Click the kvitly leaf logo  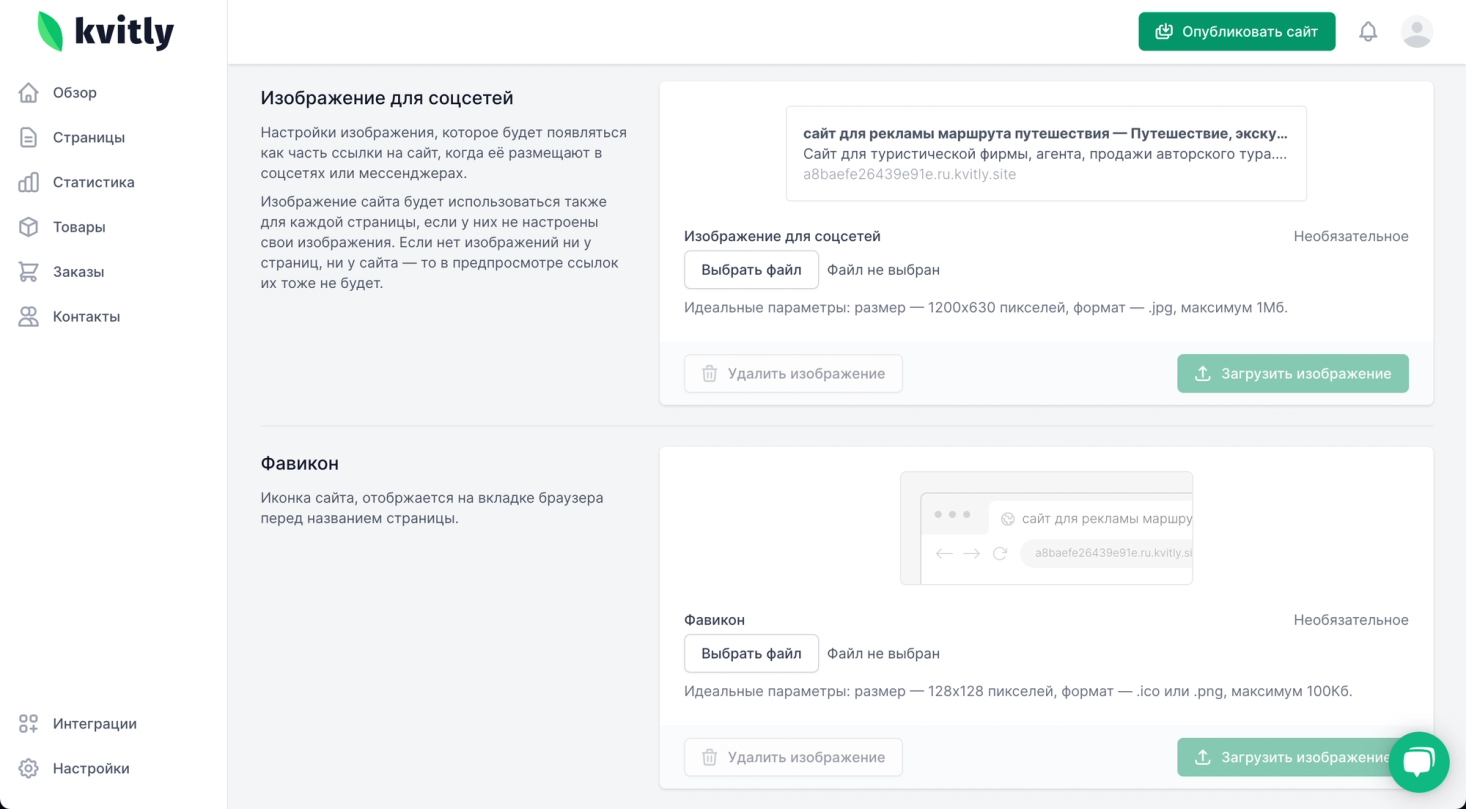(50, 32)
